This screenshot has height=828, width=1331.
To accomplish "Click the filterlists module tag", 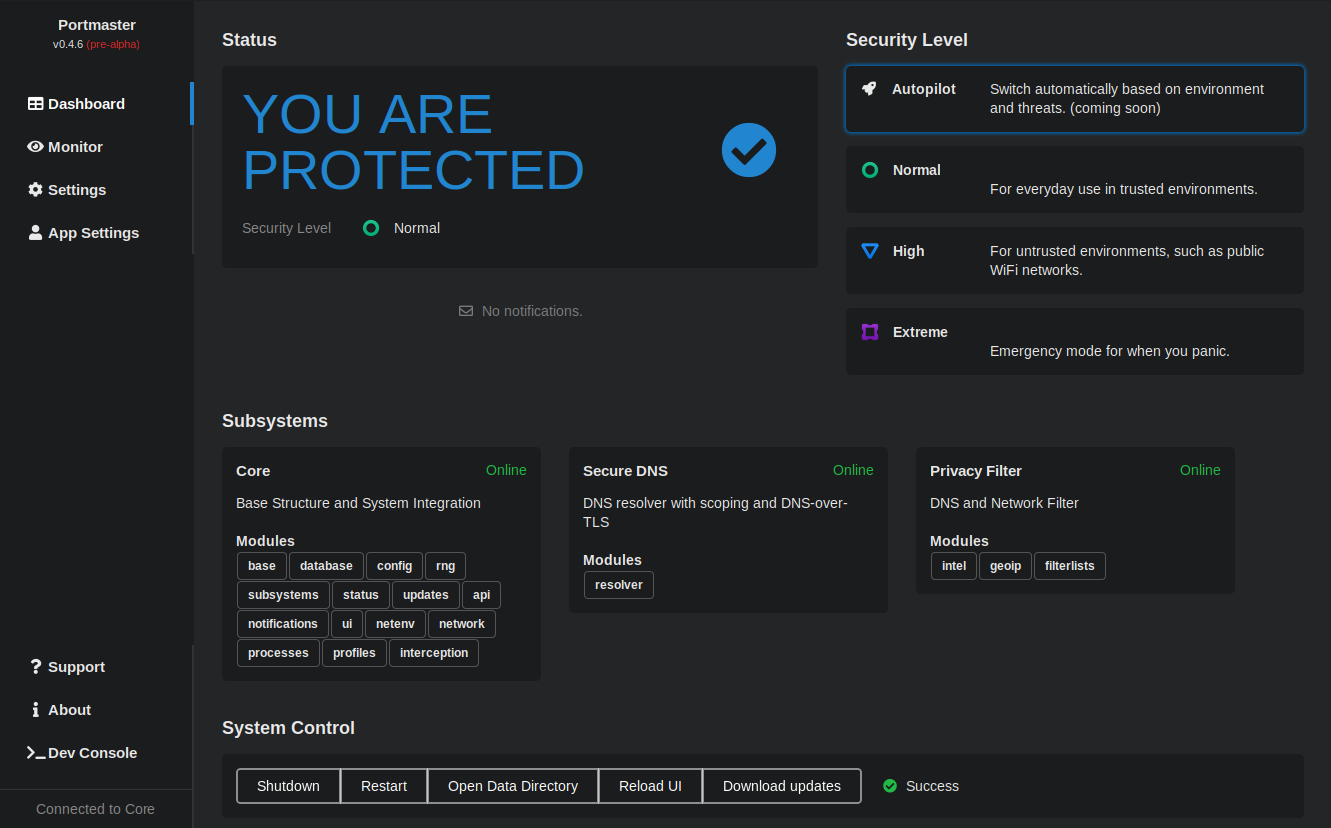I will click(x=1069, y=566).
